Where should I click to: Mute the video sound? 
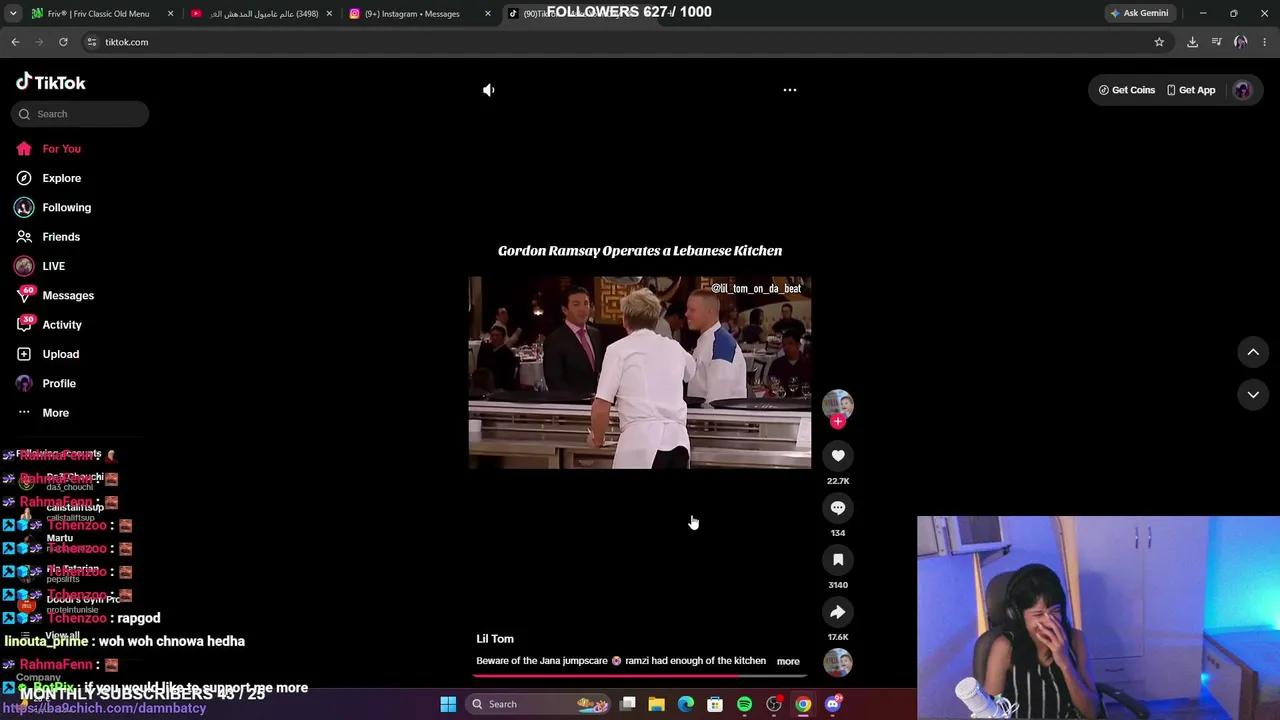(x=488, y=90)
